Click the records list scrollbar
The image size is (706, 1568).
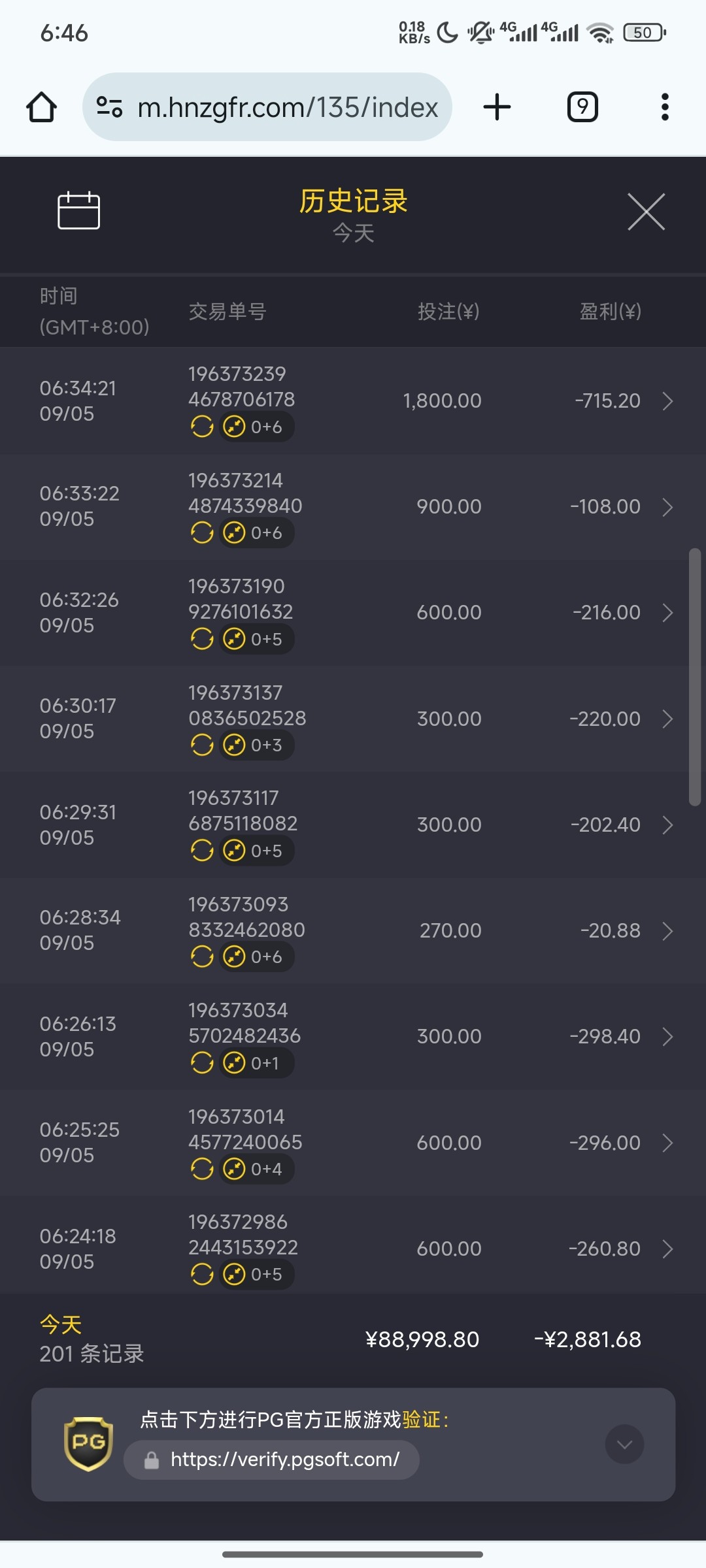(695, 677)
